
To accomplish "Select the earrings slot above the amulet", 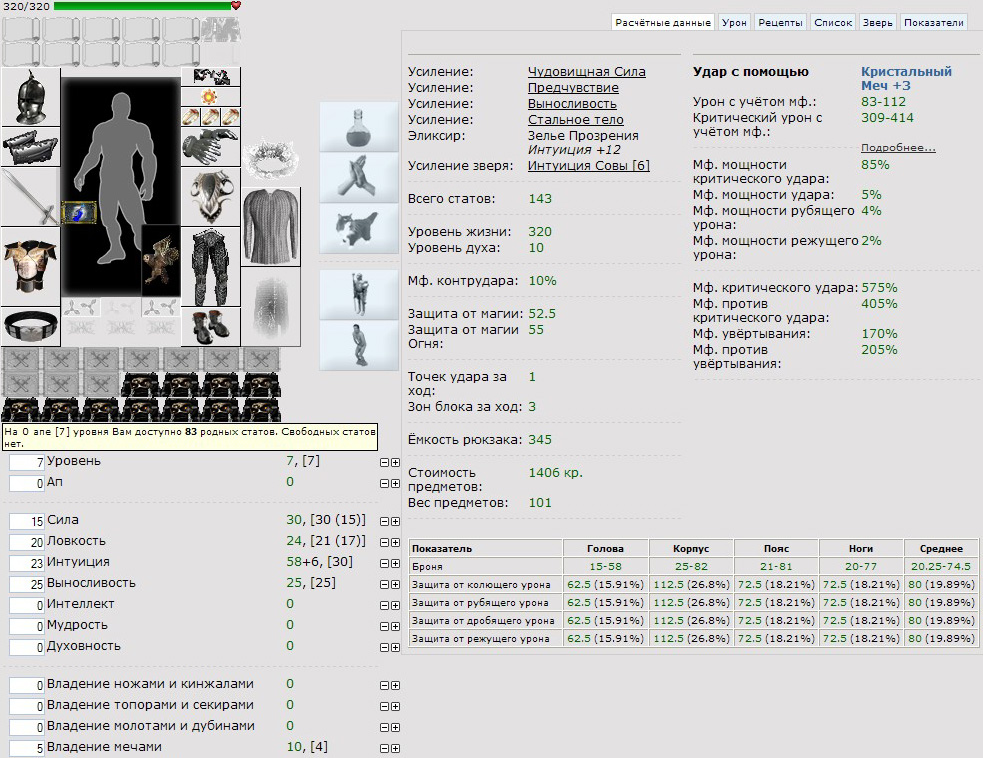I will pos(211,76).
